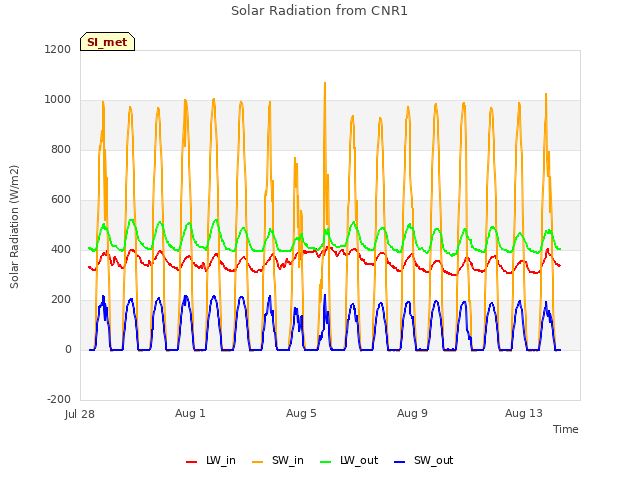Click the orange SW_in legend swatch
This screenshot has width=640, height=480.
(x=258, y=462)
